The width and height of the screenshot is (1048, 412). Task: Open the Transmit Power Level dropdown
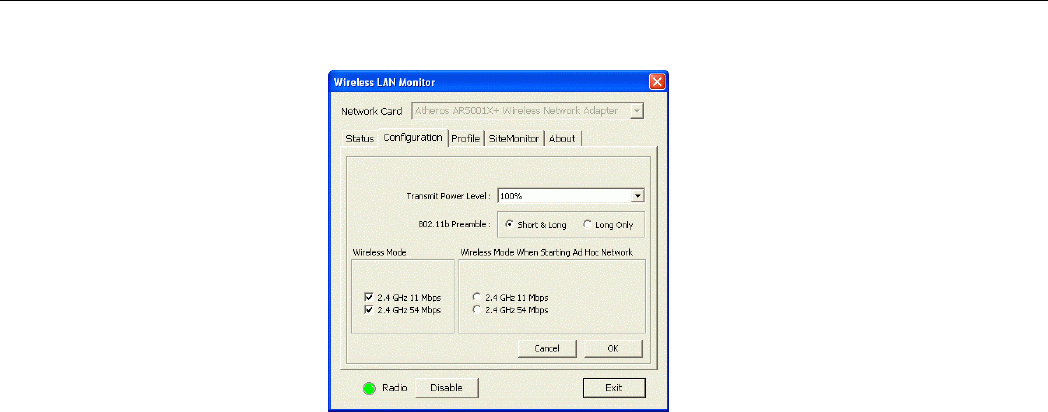(638, 196)
